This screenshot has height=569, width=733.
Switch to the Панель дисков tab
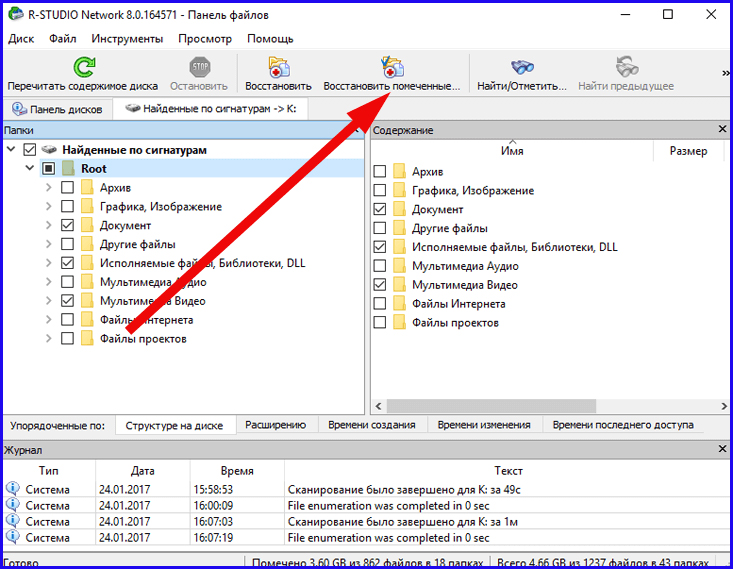point(57,109)
